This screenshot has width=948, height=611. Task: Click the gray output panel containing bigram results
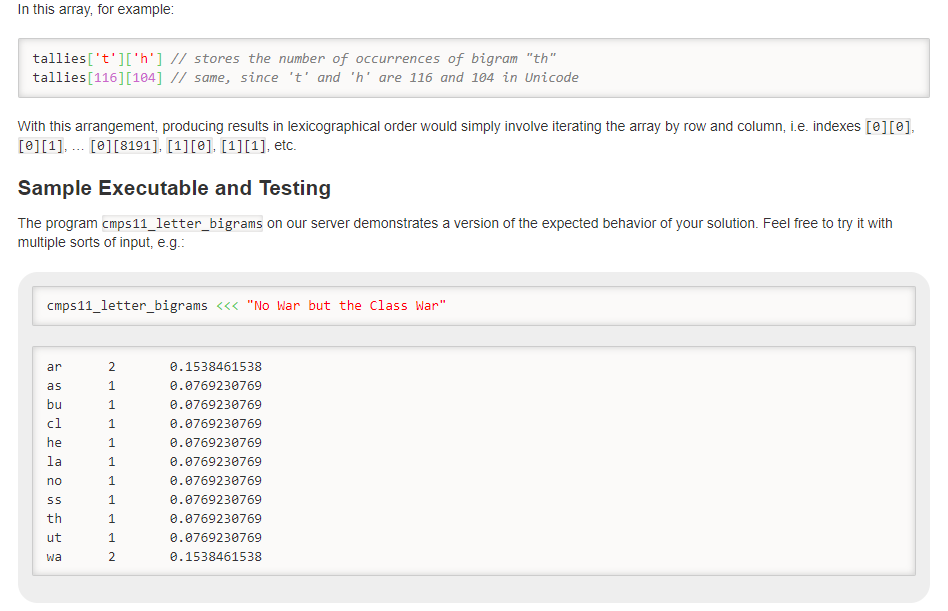coord(474,460)
